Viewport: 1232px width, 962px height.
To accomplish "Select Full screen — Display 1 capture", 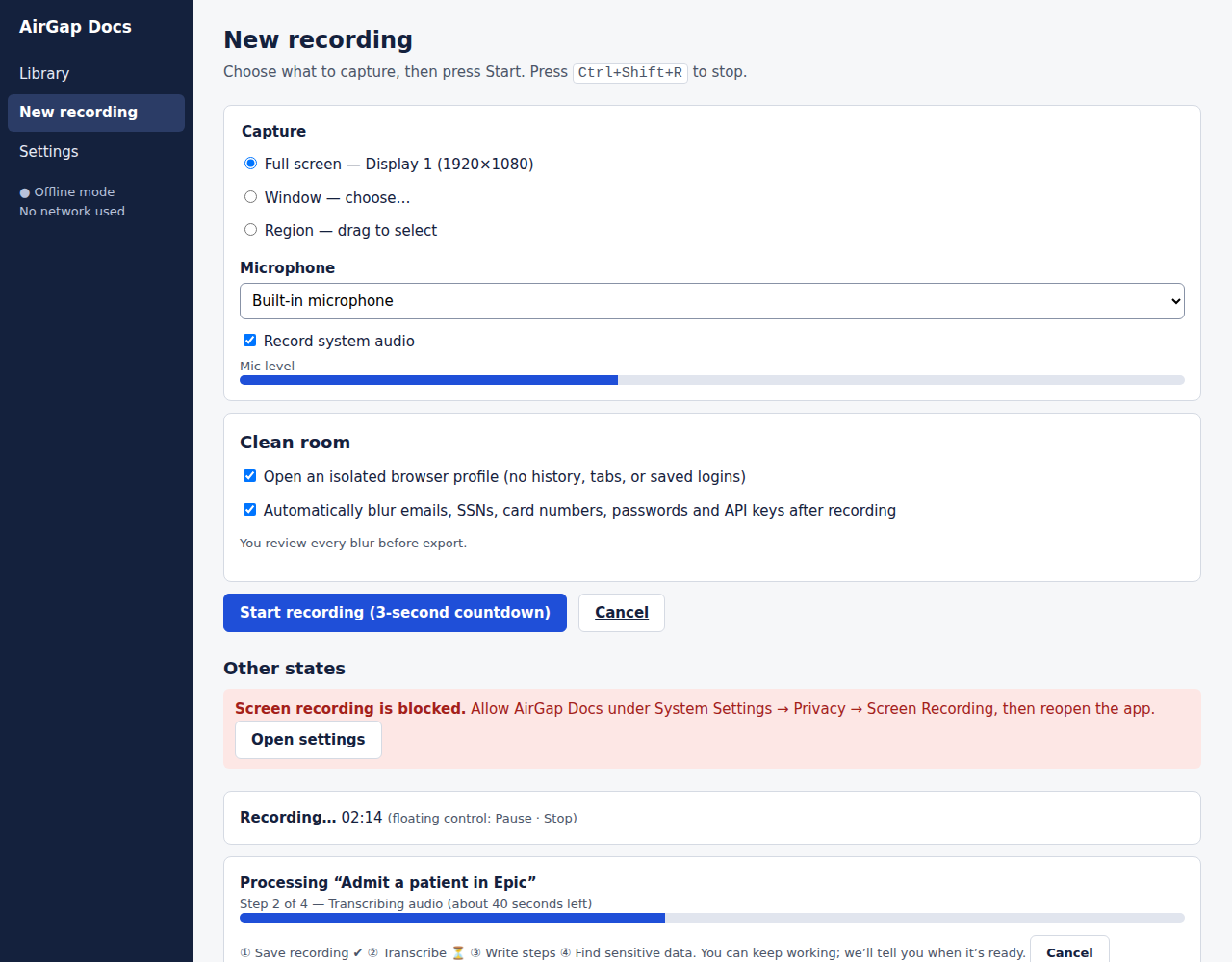I will pyautogui.click(x=250, y=164).
